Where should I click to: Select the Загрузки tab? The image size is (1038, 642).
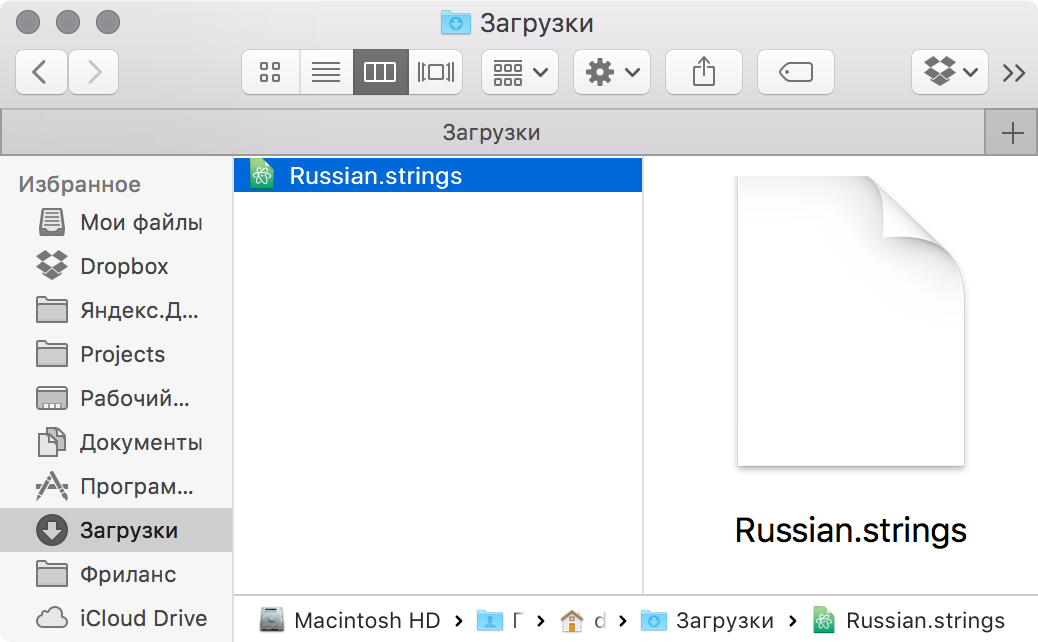click(491, 133)
